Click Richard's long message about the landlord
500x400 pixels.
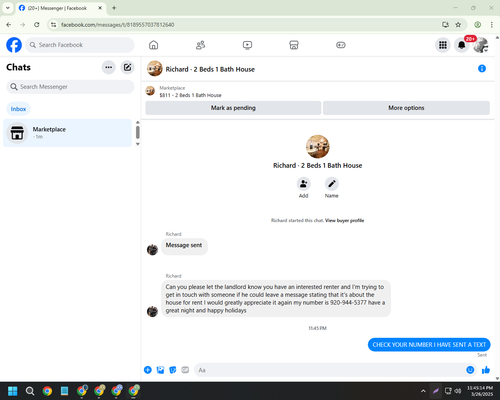(276, 299)
